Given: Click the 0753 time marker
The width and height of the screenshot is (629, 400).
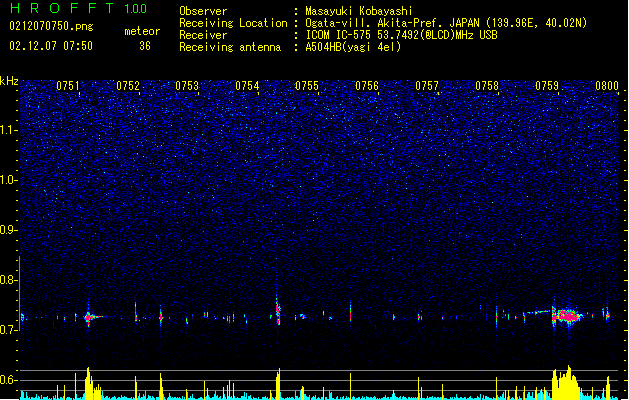Looking at the screenshot, I should (x=187, y=86).
